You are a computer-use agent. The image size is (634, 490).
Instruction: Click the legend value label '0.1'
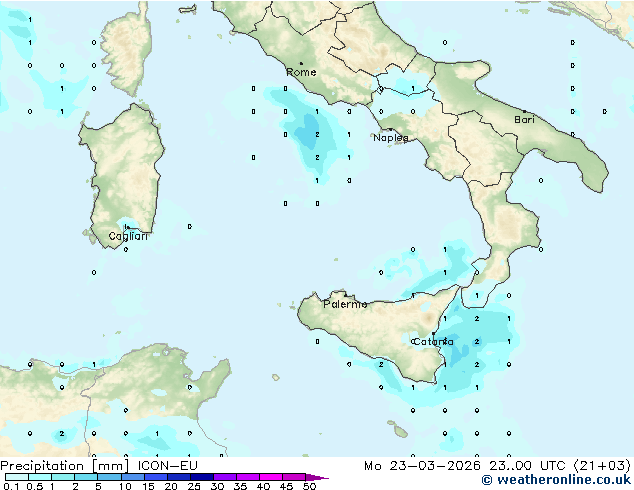pyautogui.click(x=11, y=486)
